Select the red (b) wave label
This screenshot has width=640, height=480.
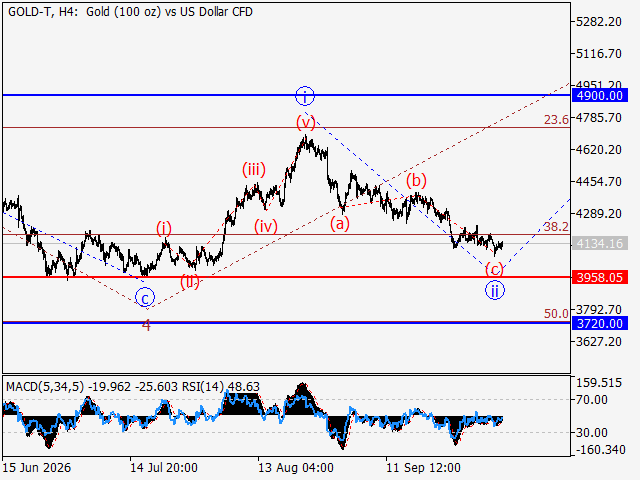coord(416,180)
